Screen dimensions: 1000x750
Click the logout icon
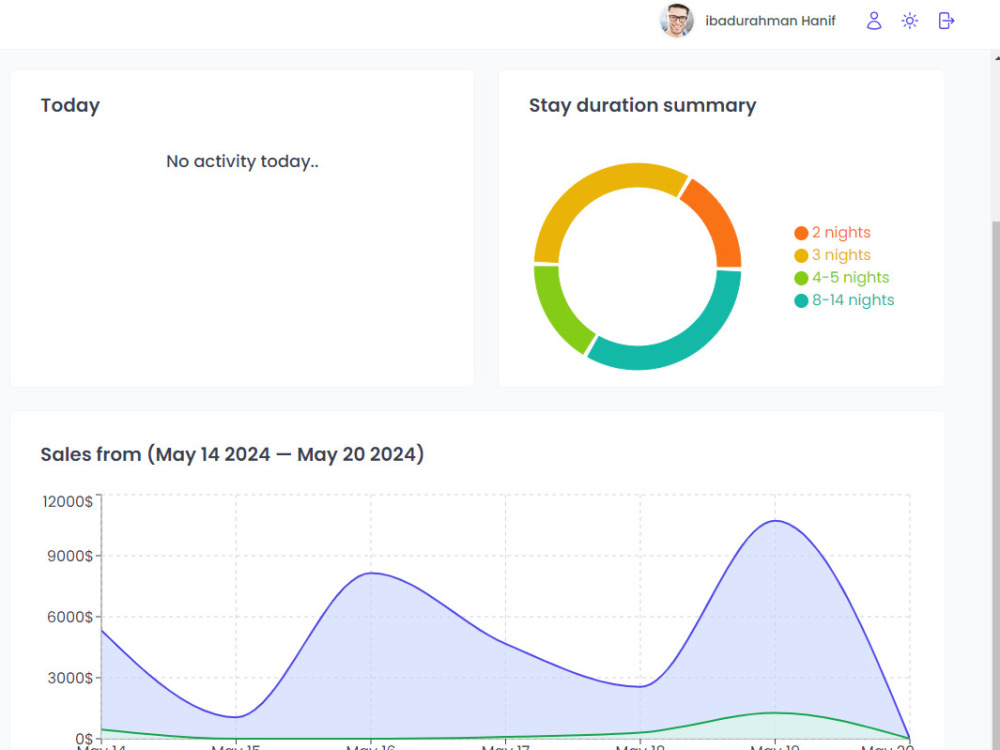[946, 21]
